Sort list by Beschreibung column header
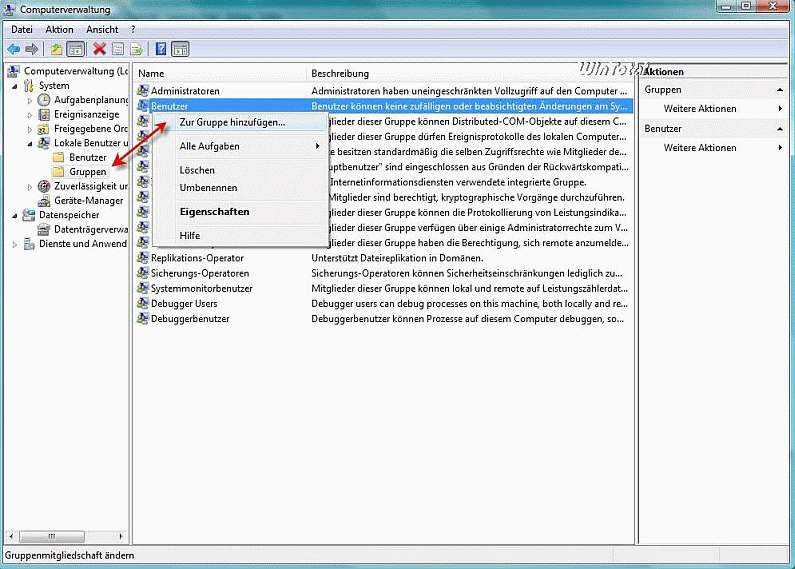 pyautogui.click(x=340, y=73)
